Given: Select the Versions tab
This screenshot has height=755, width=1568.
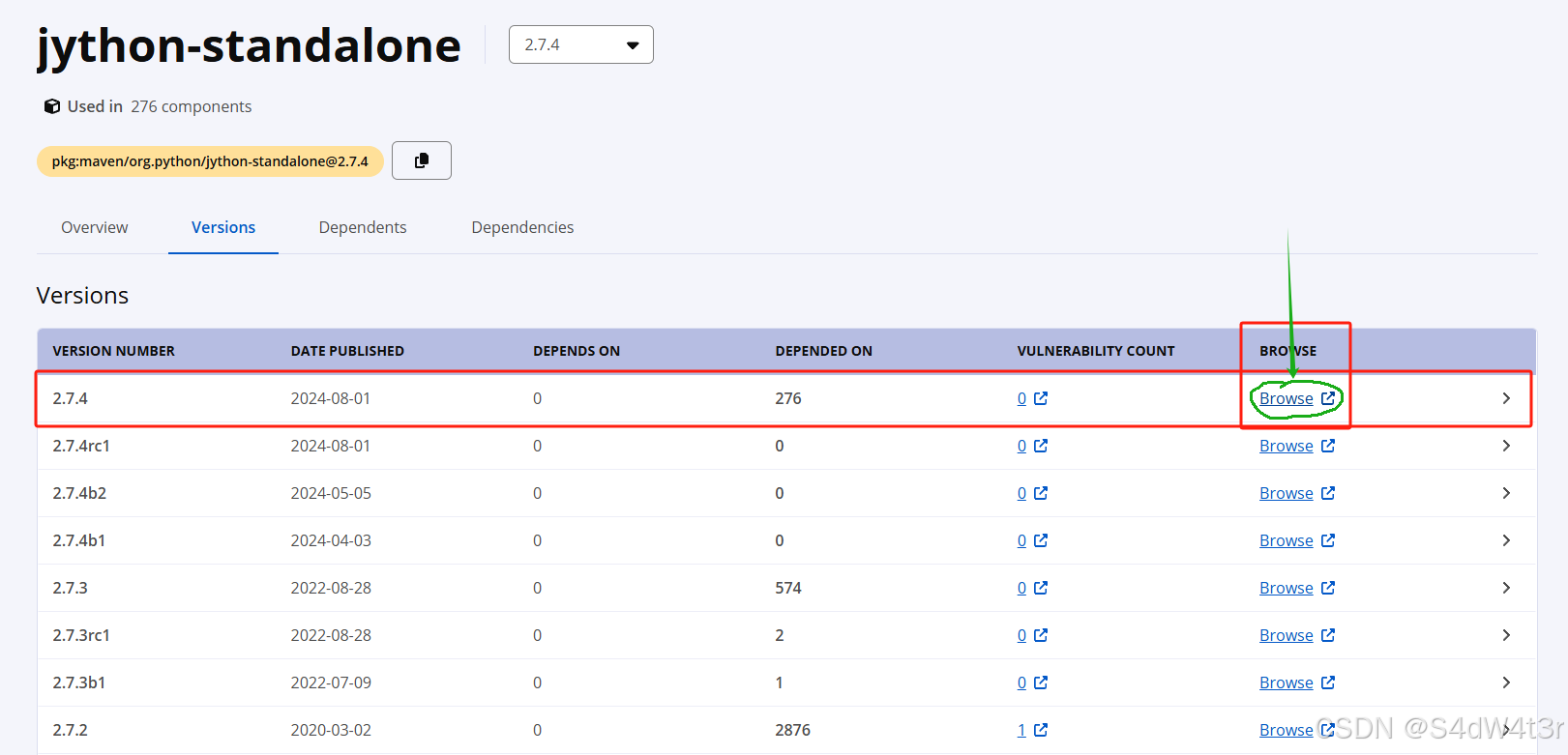Looking at the screenshot, I should pos(223,227).
